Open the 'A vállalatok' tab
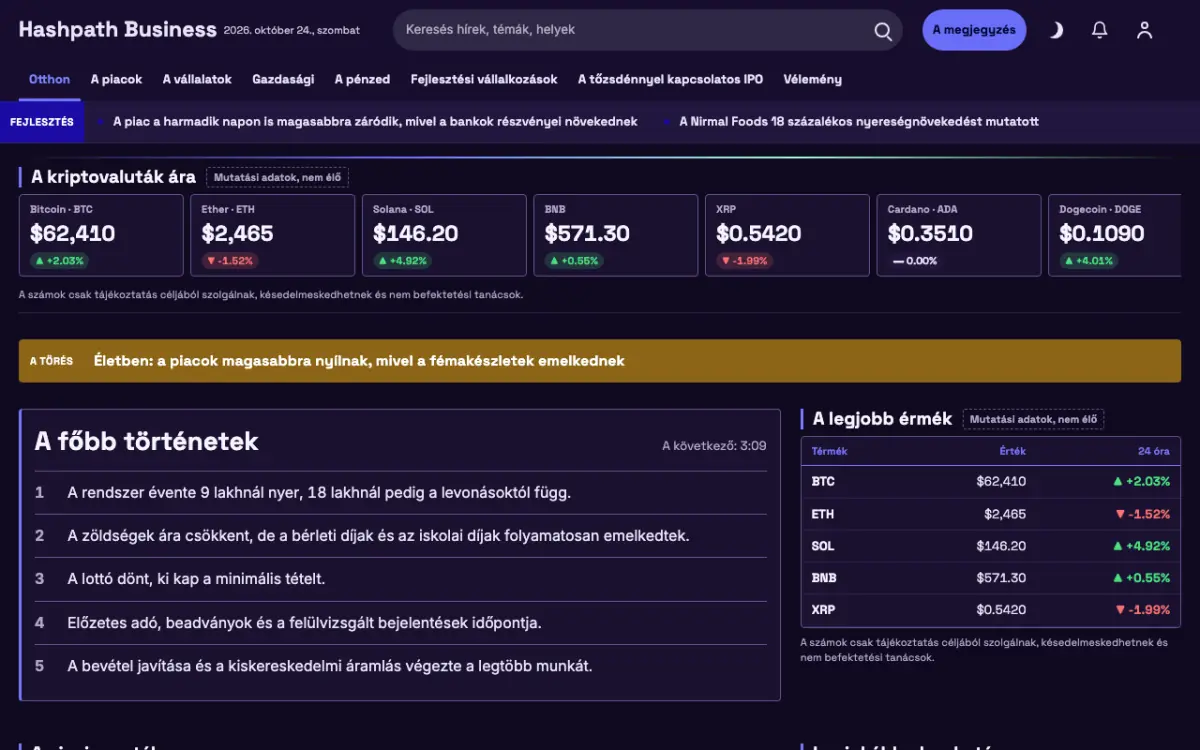 pos(197,79)
